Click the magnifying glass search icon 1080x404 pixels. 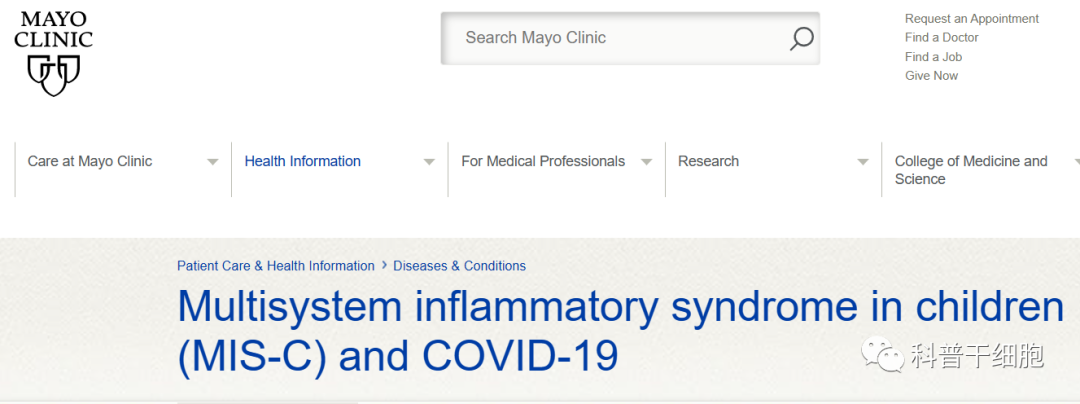(x=801, y=39)
